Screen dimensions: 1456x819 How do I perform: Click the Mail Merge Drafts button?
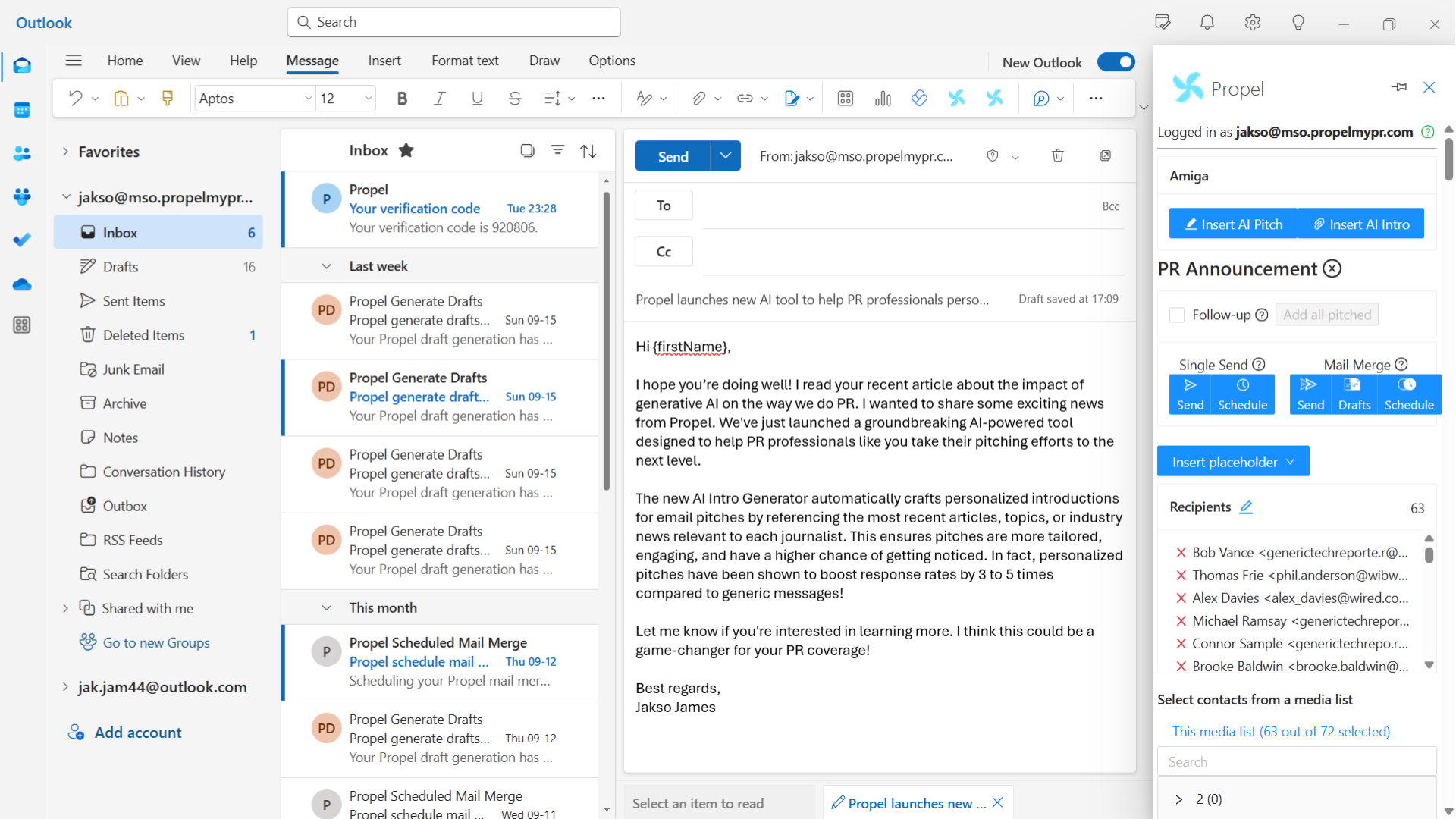pos(1354,394)
